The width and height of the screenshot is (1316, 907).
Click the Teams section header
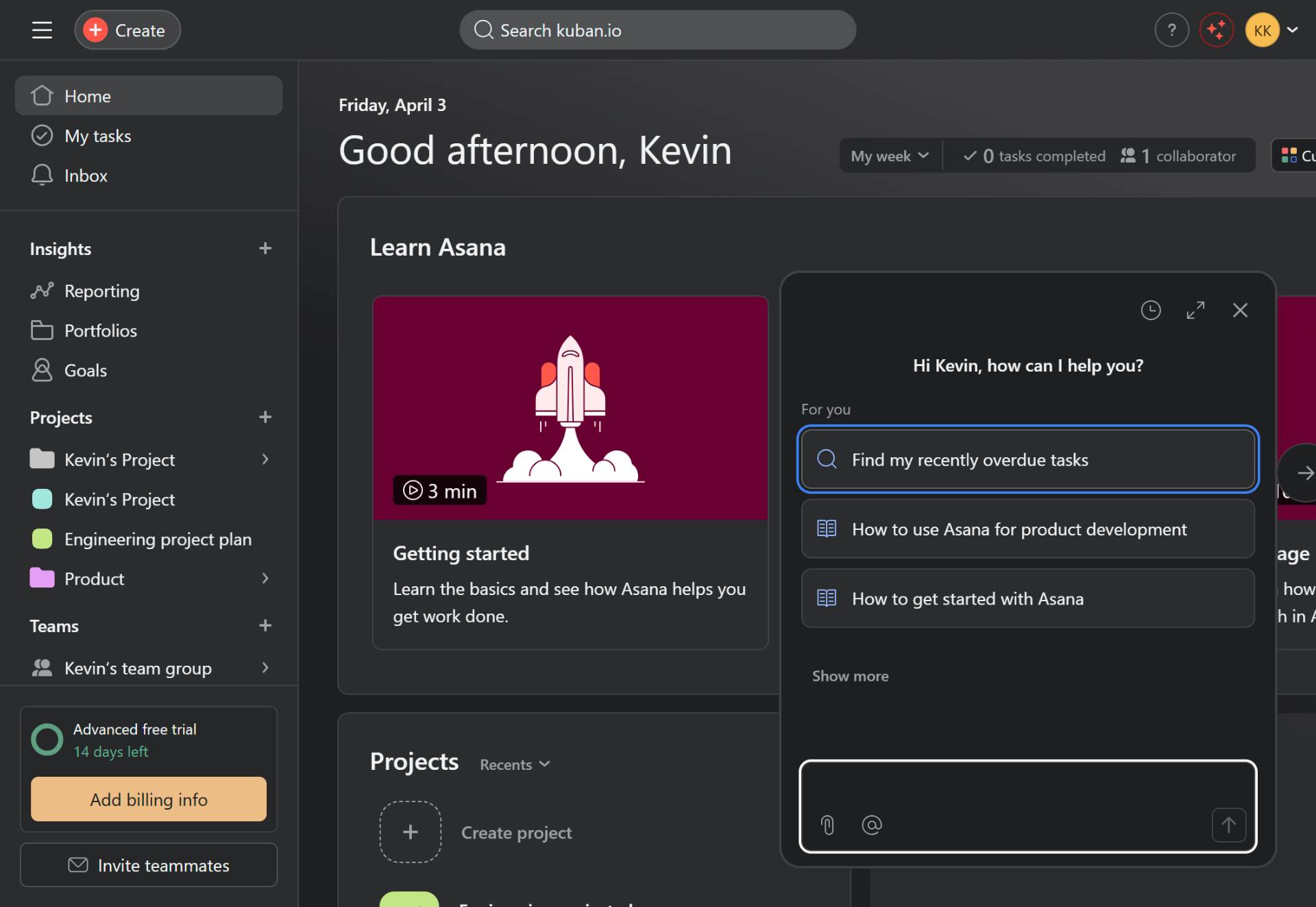[54, 626]
